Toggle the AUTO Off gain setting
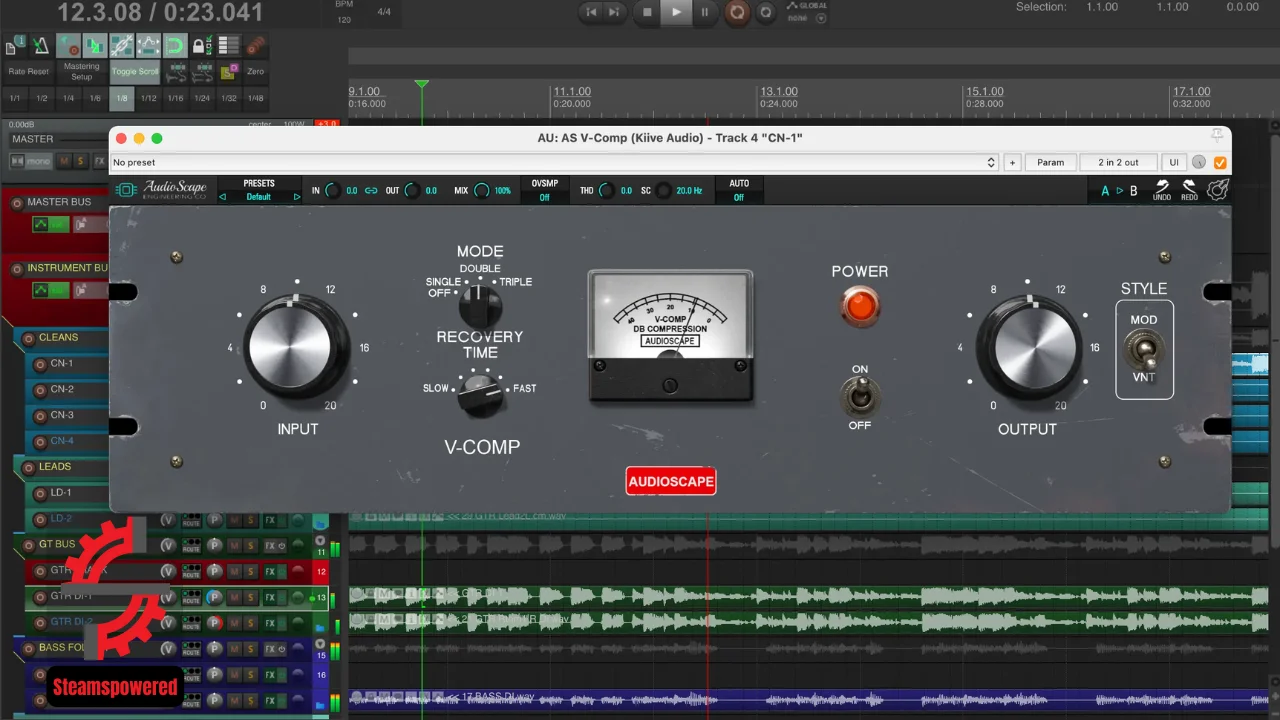This screenshot has width=1280, height=720. [x=739, y=190]
